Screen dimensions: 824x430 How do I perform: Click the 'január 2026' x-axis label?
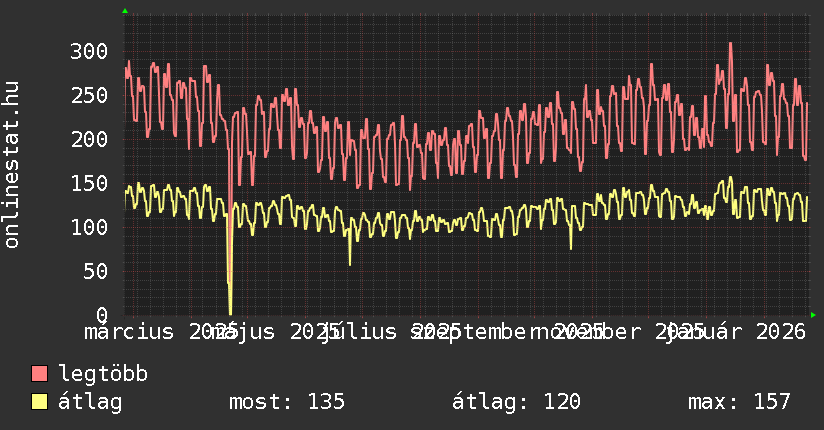738,331
